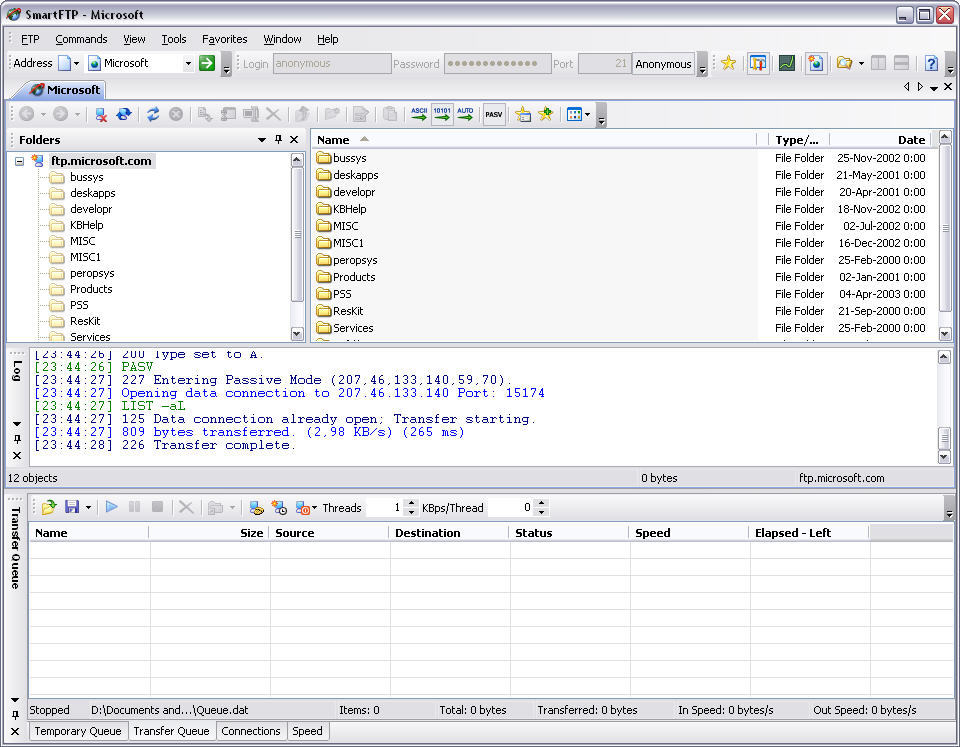Image resolution: width=960 pixels, height=747 pixels.
Task: Toggle the Transfer Queue window icon
Action: [x=757, y=63]
